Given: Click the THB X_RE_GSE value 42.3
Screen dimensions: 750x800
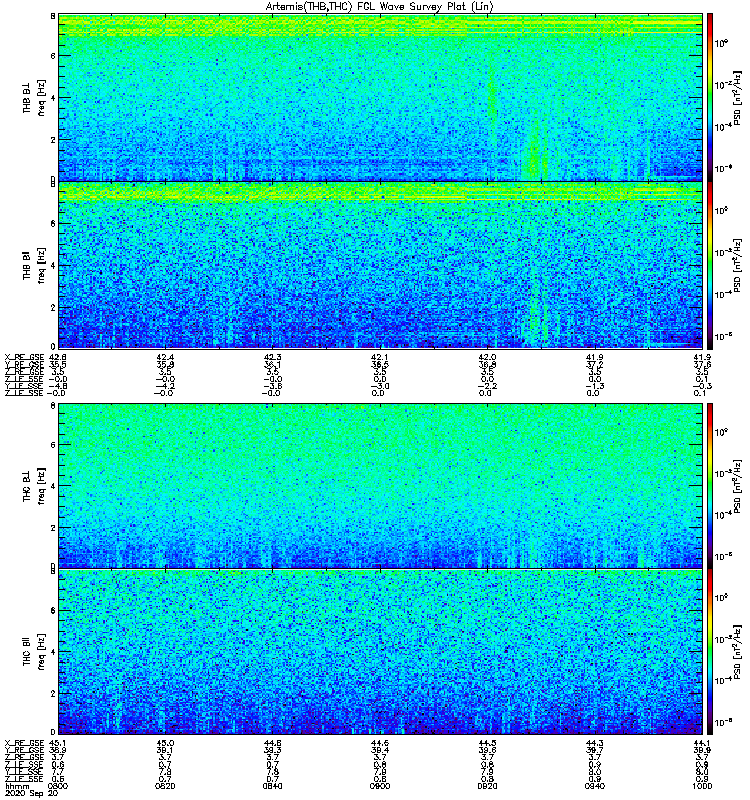Looking at the screenshot, I should (272, 357).
